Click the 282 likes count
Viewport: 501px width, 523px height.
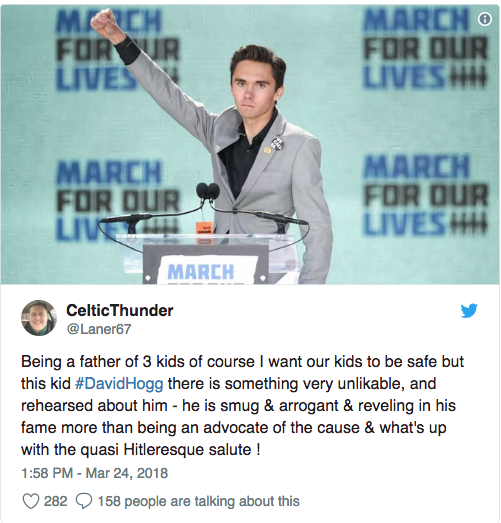[55, 501]
